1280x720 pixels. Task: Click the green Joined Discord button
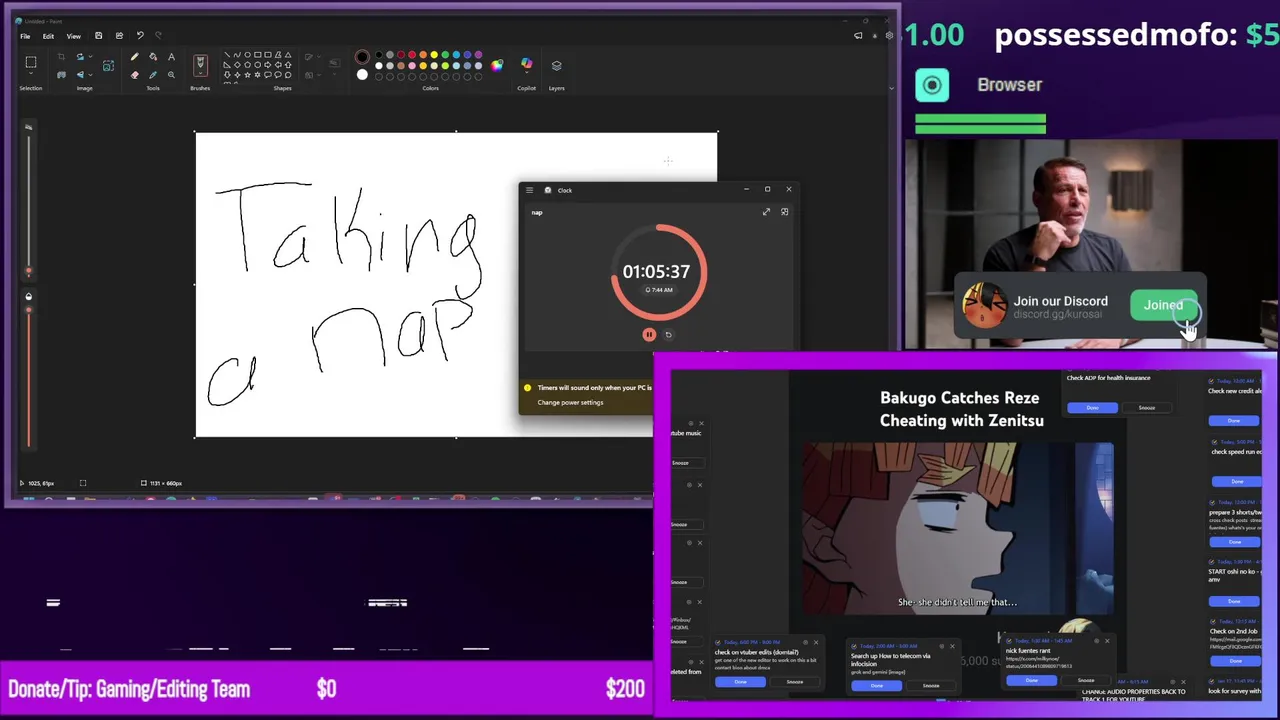[x=1164, y=306]
